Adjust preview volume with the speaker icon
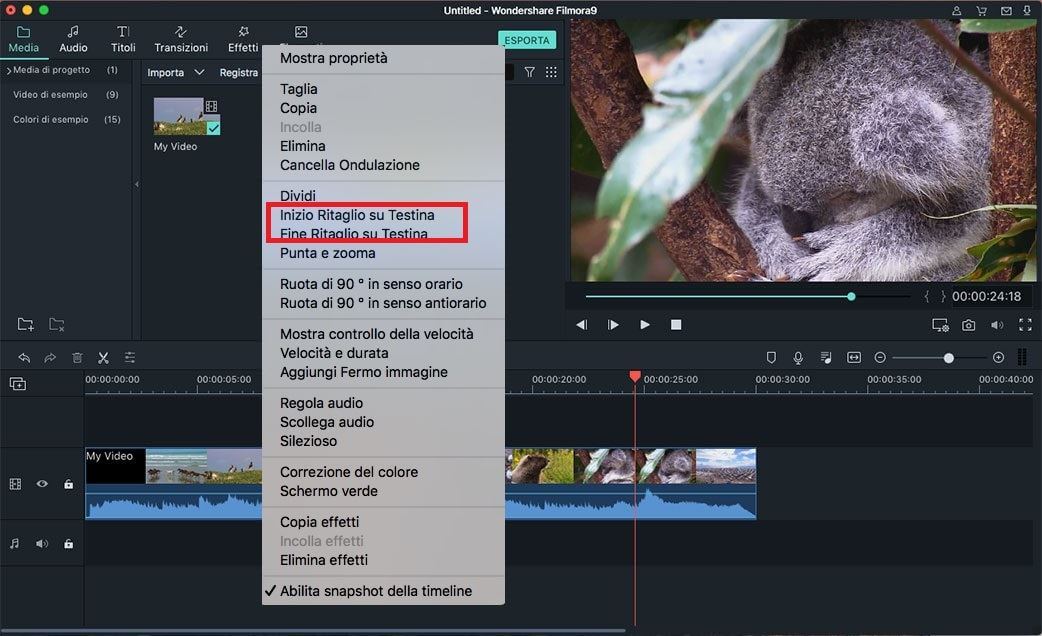1042x636 pixels. tap(997, 324)
